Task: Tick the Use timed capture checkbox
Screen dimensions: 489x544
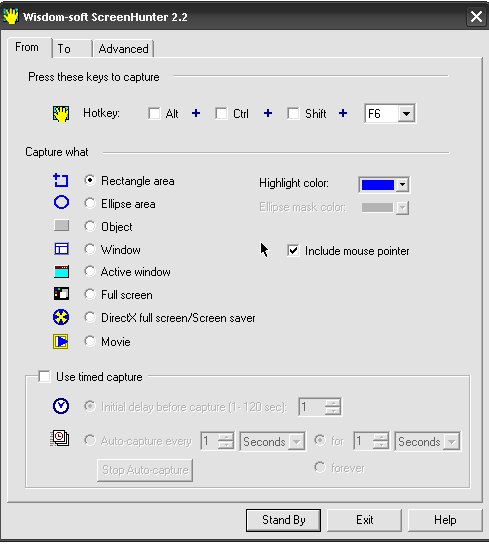Action: coord(44,376)
